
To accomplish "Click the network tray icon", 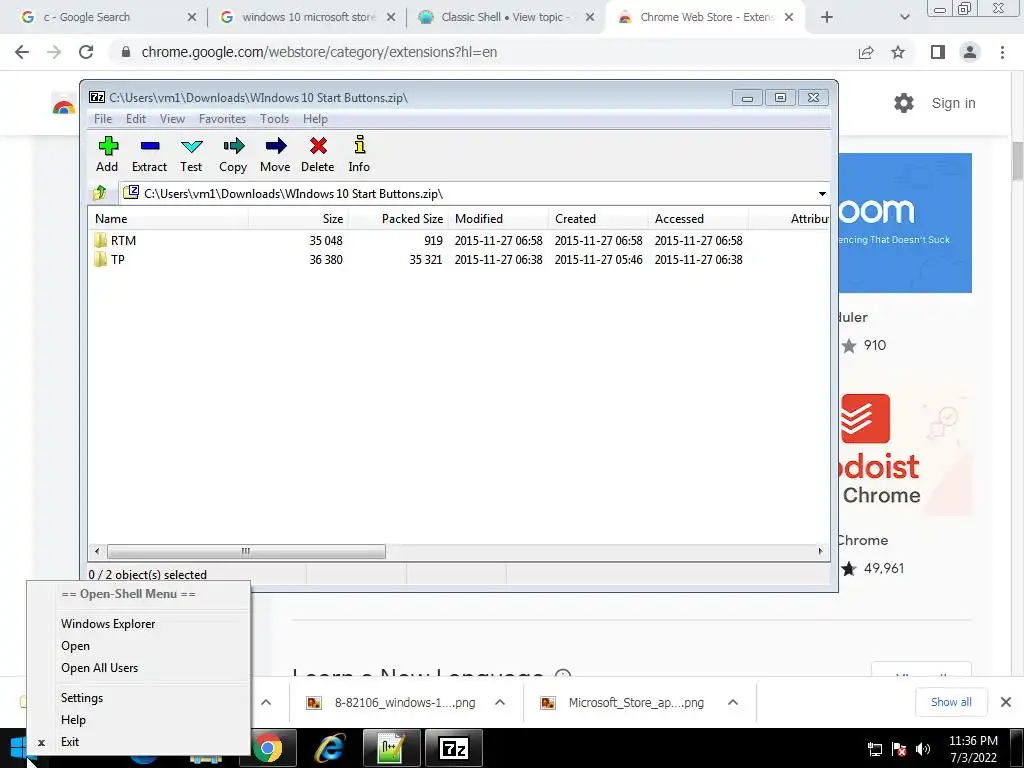I will click(874, 748).
